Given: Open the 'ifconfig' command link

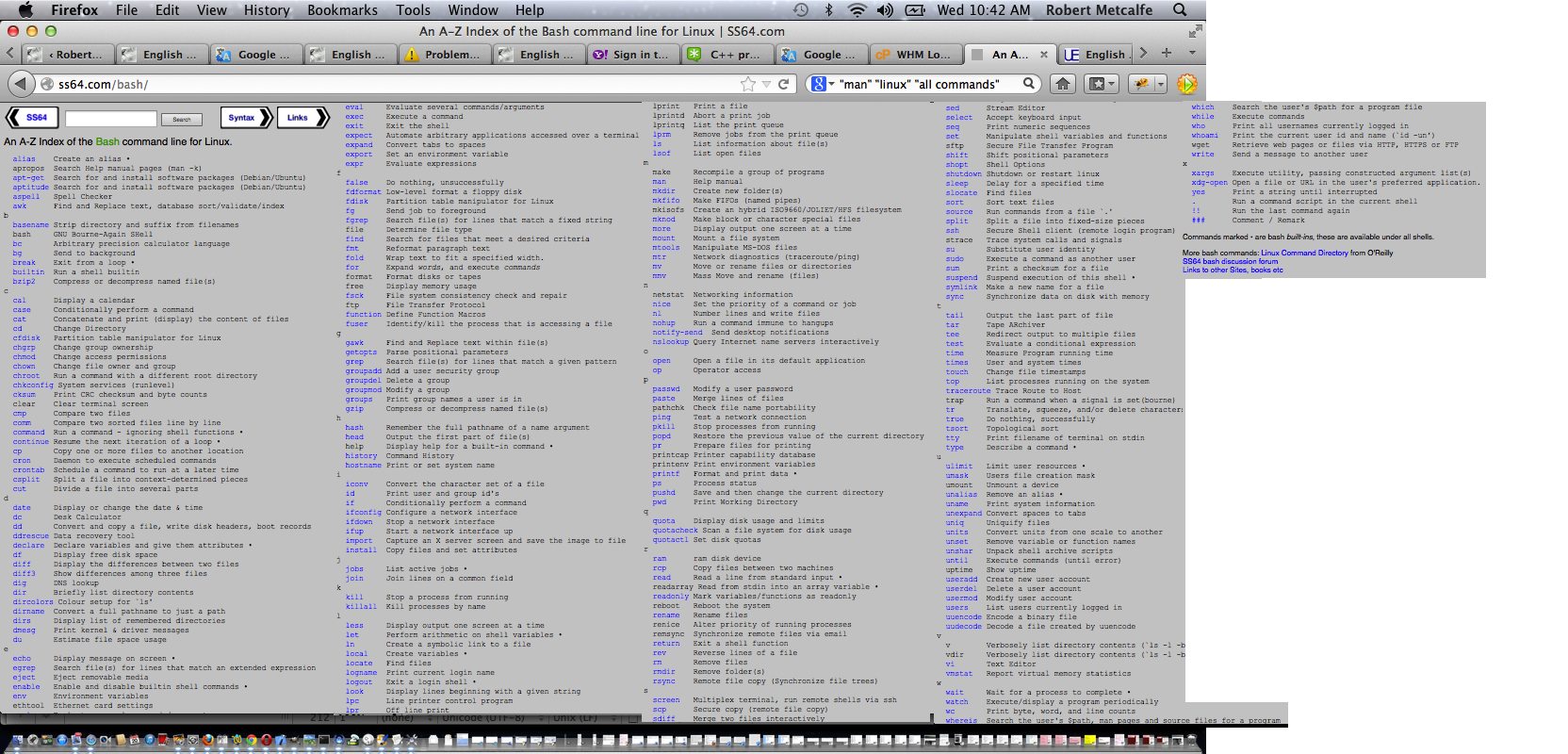Looking at the screenshot, I should pos(363,513).
